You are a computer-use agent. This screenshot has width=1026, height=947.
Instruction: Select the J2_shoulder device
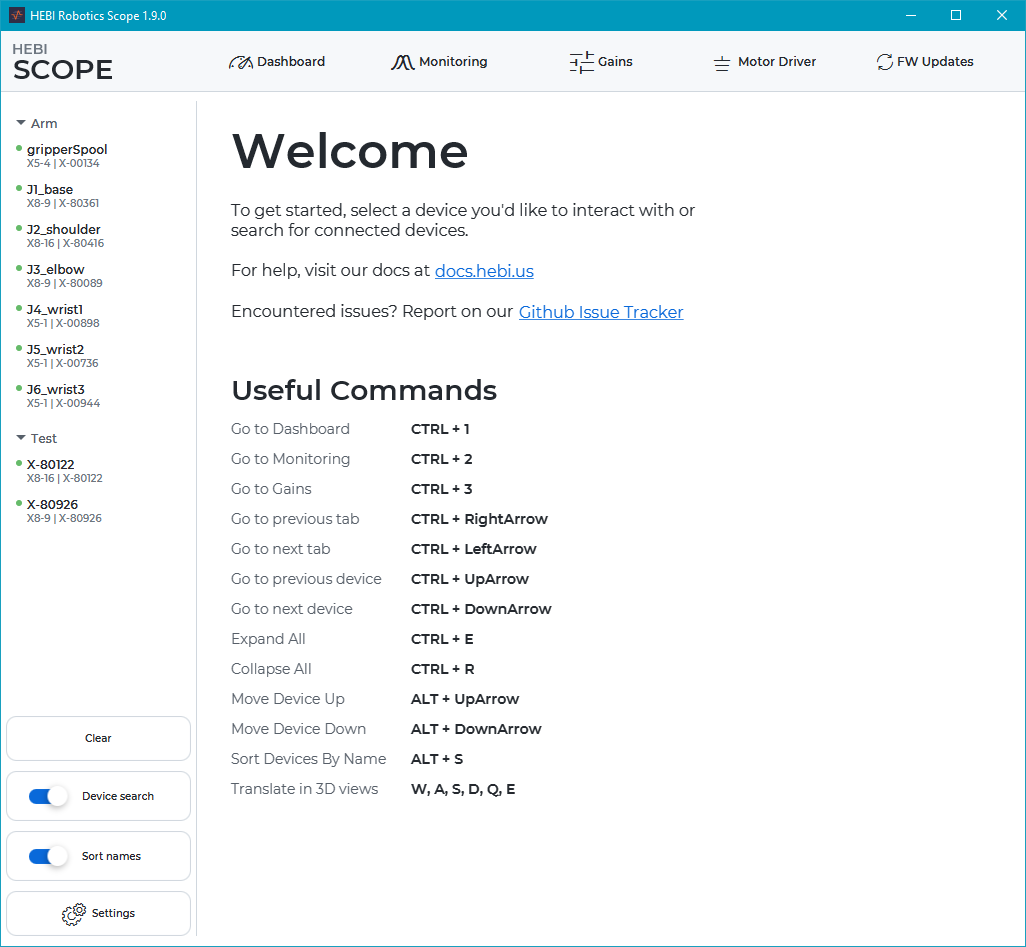(x=64, y=230)
